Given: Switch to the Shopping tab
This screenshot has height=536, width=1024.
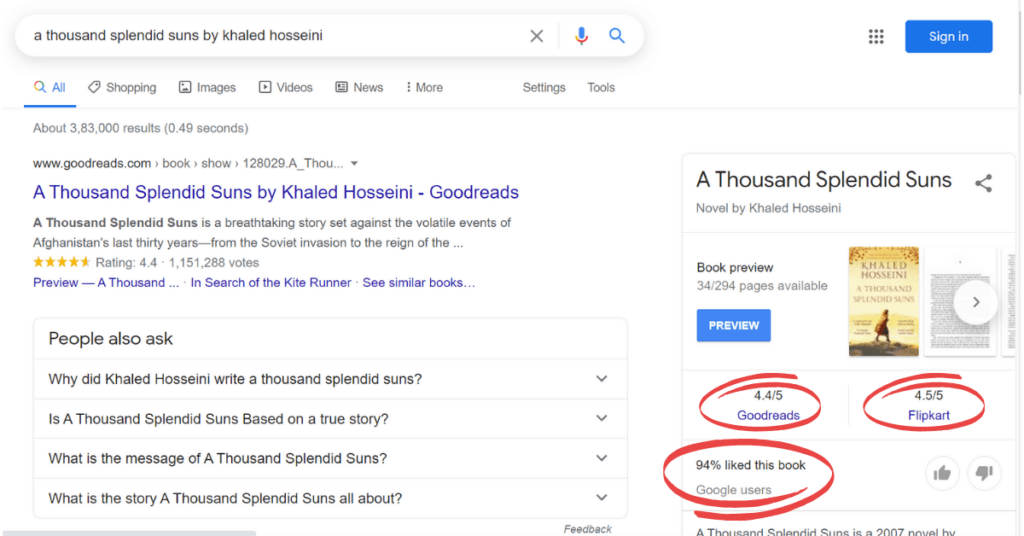Looking at the screenshot, I should click(122, 87).
